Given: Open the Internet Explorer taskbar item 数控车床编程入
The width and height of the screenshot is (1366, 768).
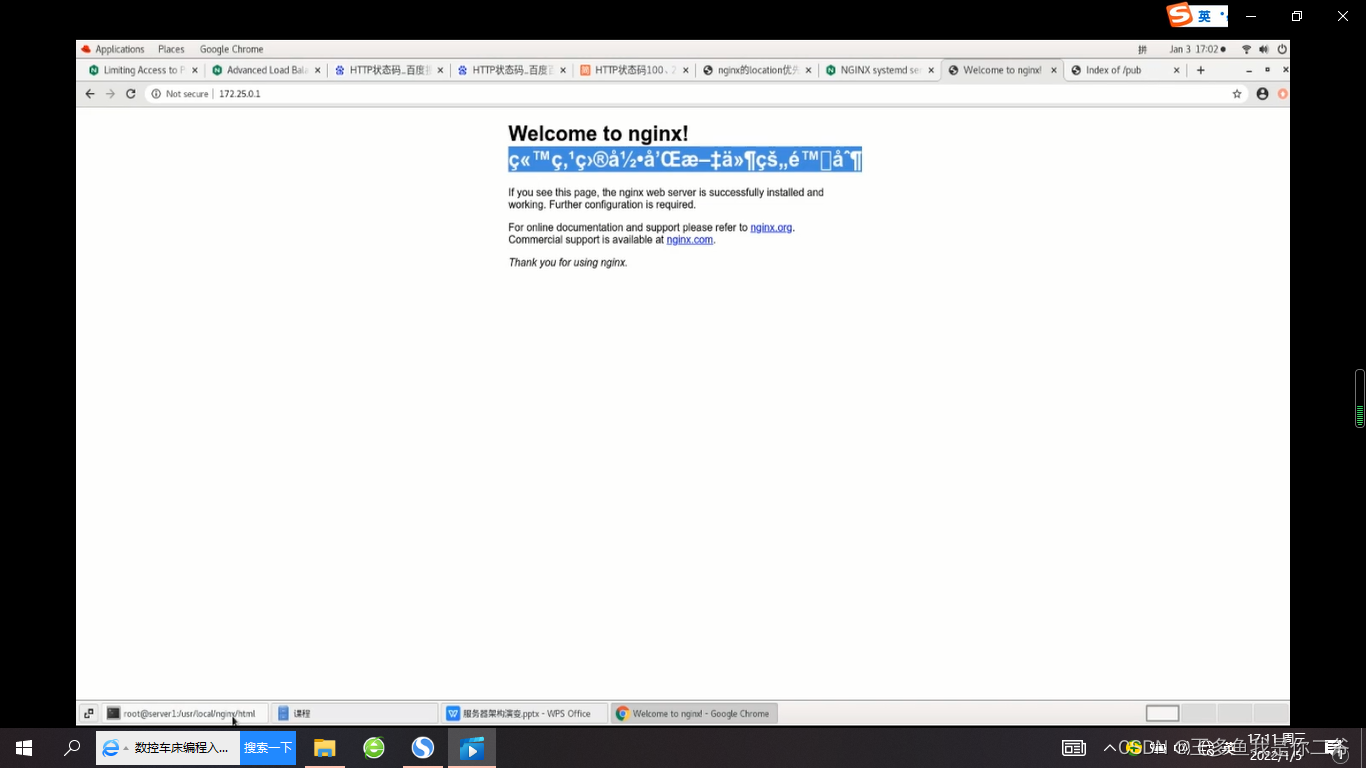Looking at the screenshot, I should pyautogui.click(x=168, y=748).
